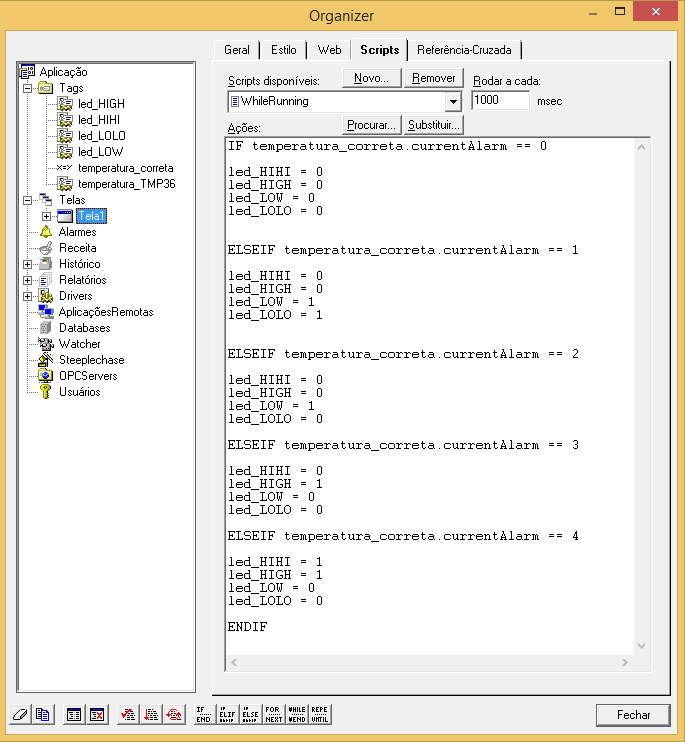Insert an IF...ELSEIF...ENDIF block
Viewport: 685px width, 742px height.
pyautogui.click(x=227, y=714)
